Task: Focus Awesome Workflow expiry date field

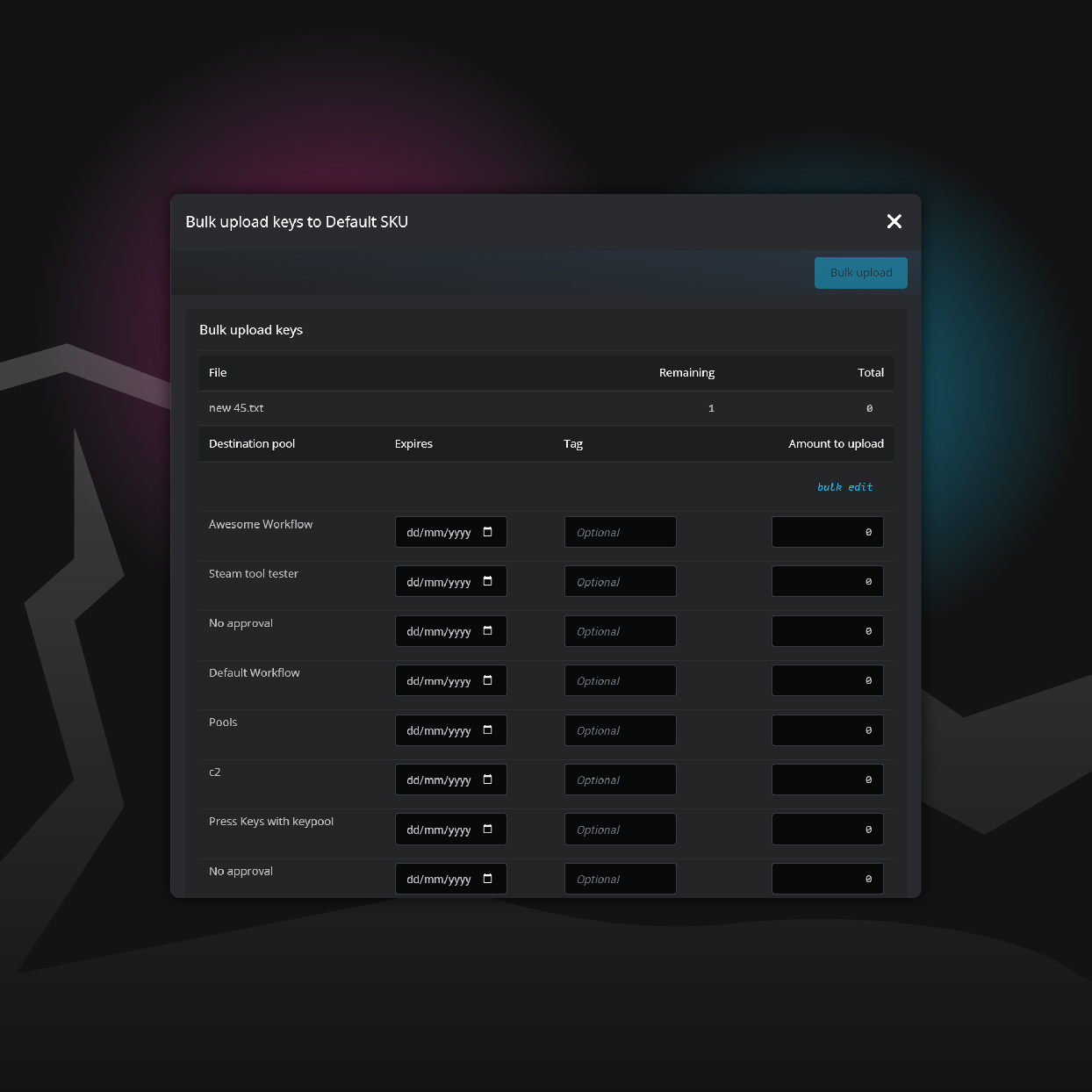Action: pyautogui.click(x=451, y=532)
